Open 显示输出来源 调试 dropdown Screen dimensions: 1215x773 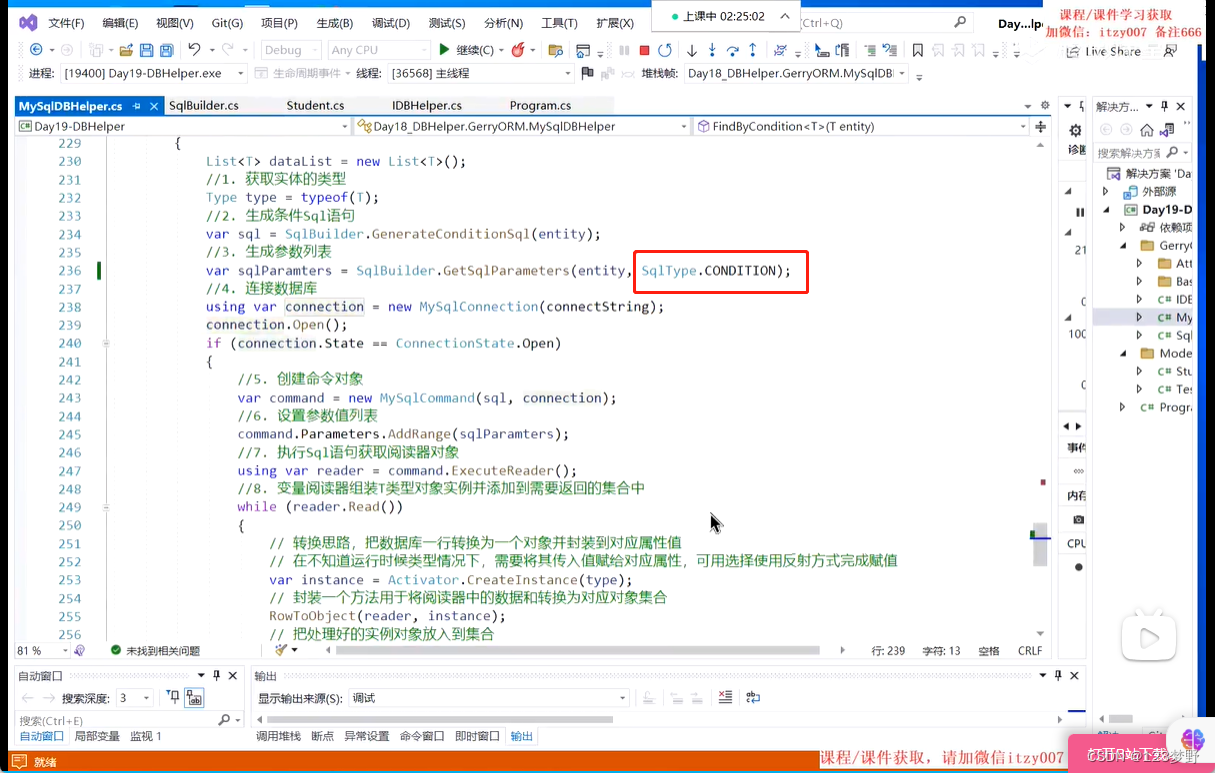tap(488, 698)
